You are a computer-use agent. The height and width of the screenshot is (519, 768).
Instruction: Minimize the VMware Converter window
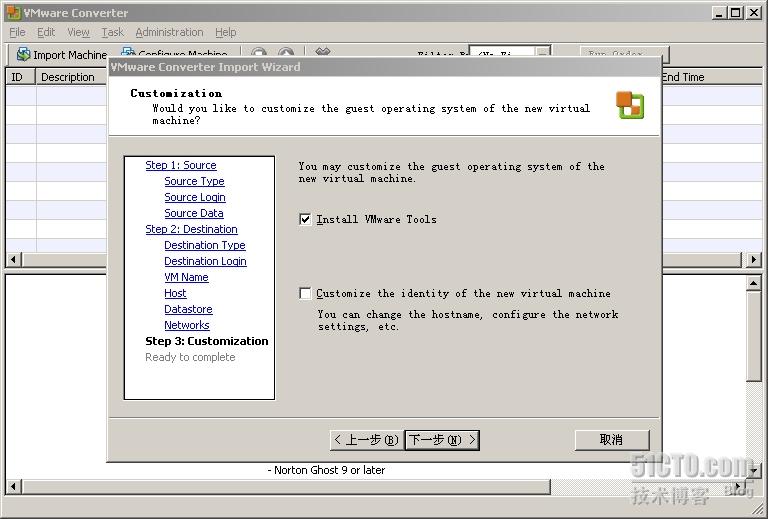[x=719, y=13]
